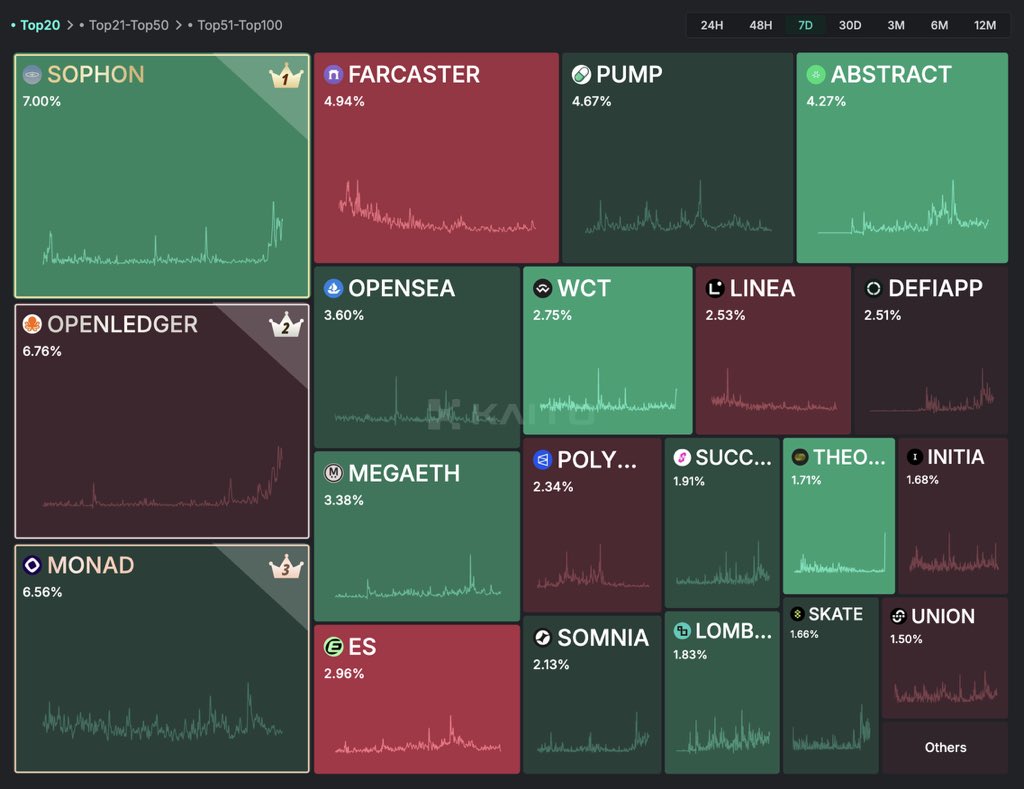Viewport: 1024px width, 789px height.
Task: Click the FARCASTER 4.94% value
Action: point(344,101)
